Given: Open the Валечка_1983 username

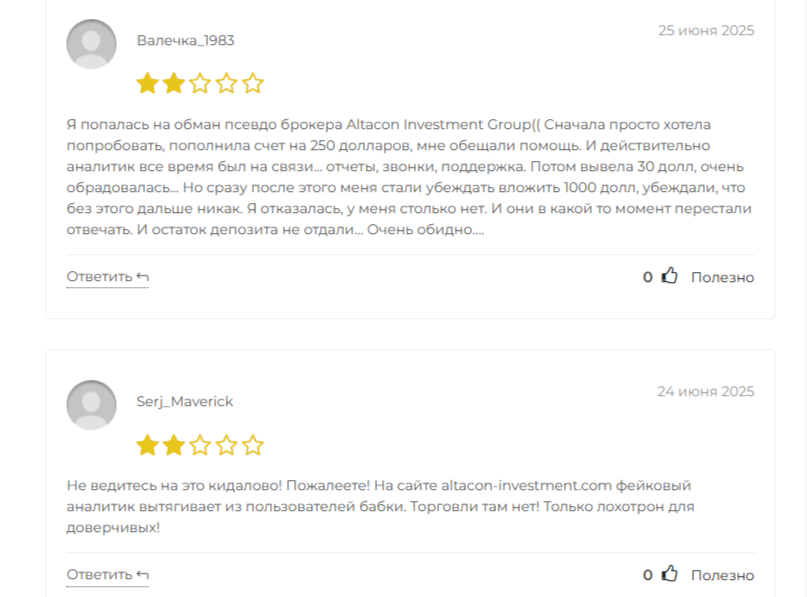Looking at the screenshot, I should point(185,41).
